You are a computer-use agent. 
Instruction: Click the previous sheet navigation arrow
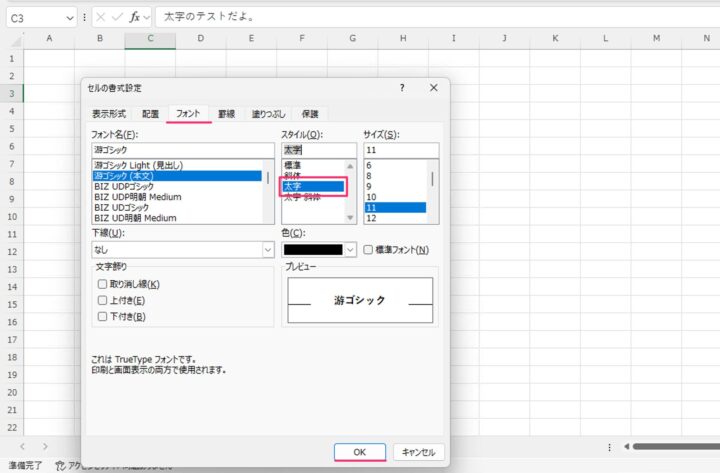coord(20,446)
